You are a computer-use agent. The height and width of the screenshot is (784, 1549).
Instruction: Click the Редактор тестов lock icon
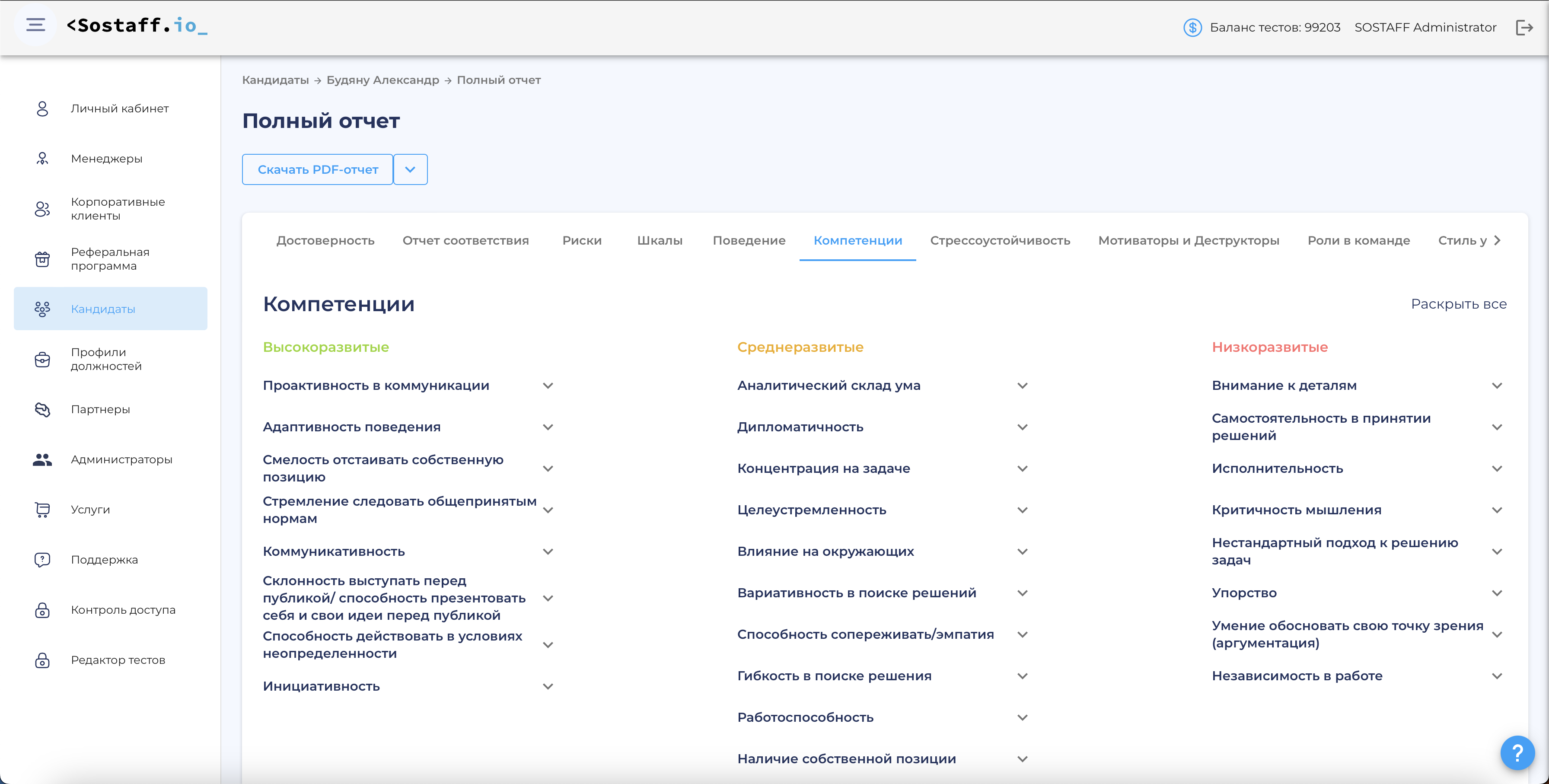[42, 660]
